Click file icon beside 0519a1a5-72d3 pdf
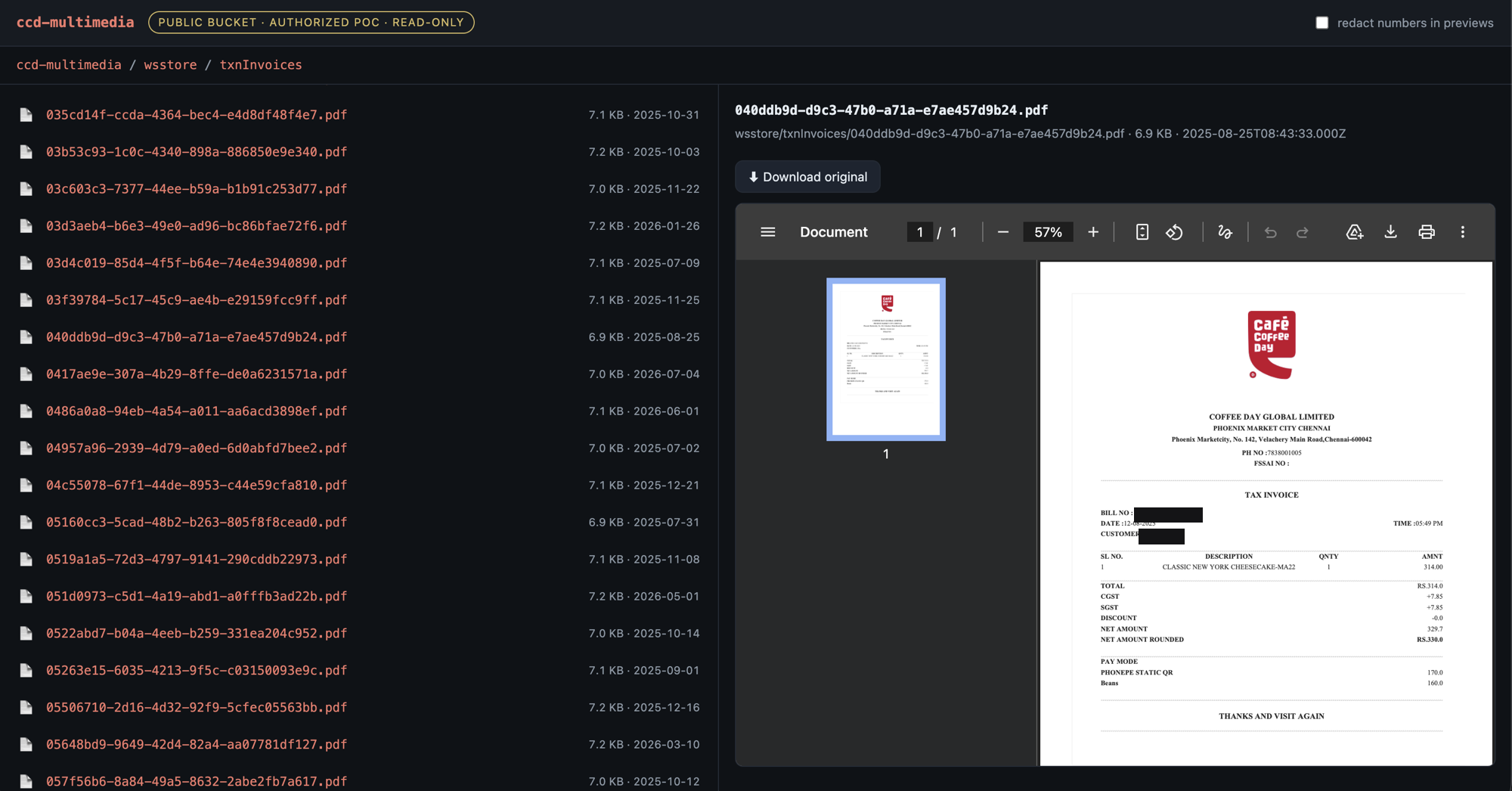The height and width of the screenshot is (791, 1512). click(x=26, y=560)
